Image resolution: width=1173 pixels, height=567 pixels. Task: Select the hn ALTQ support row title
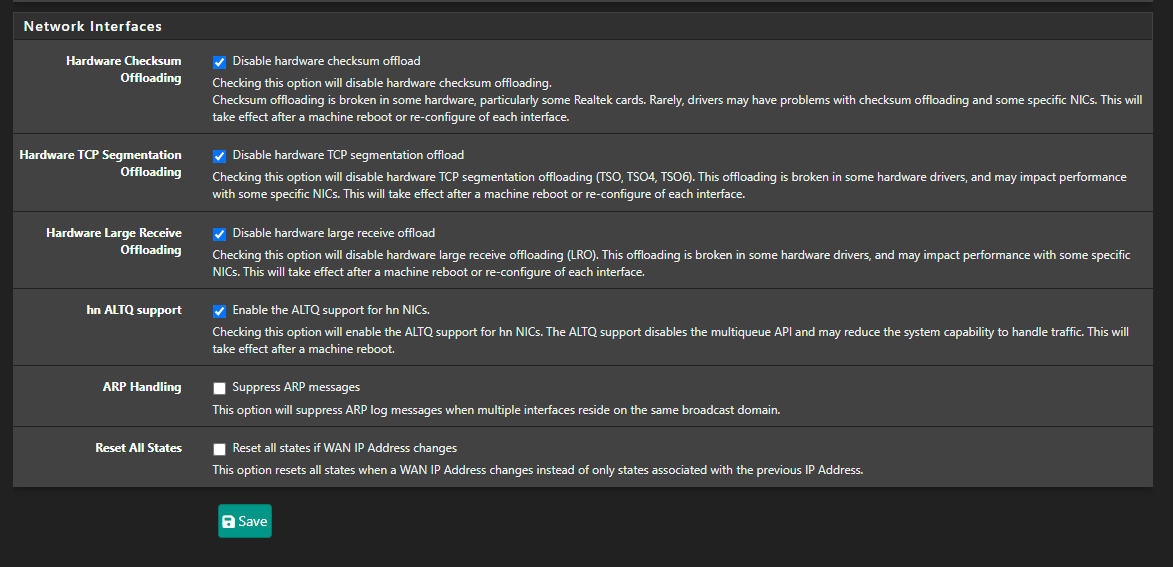[133, 310]
